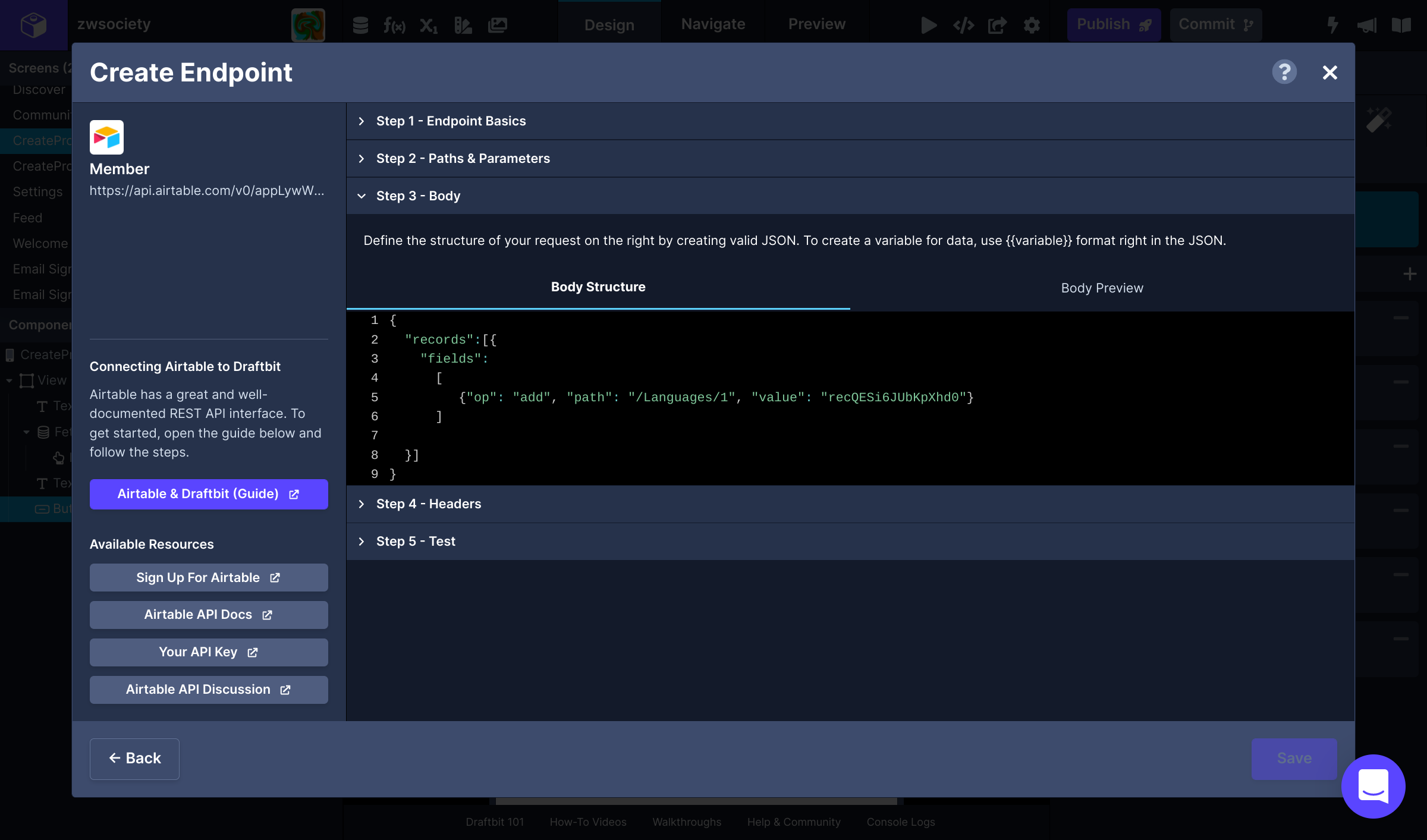1427x840 pixels.
Task: Open the help question mark icon
Action: point(1284,73)
